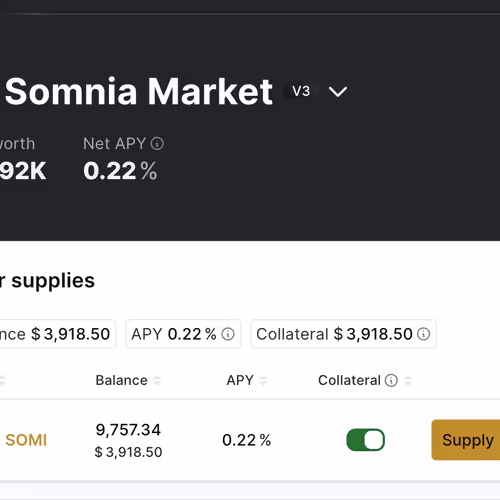500x500 pixels.
Task: Click the APY 0.22 % summary chip
Action: 183,334
